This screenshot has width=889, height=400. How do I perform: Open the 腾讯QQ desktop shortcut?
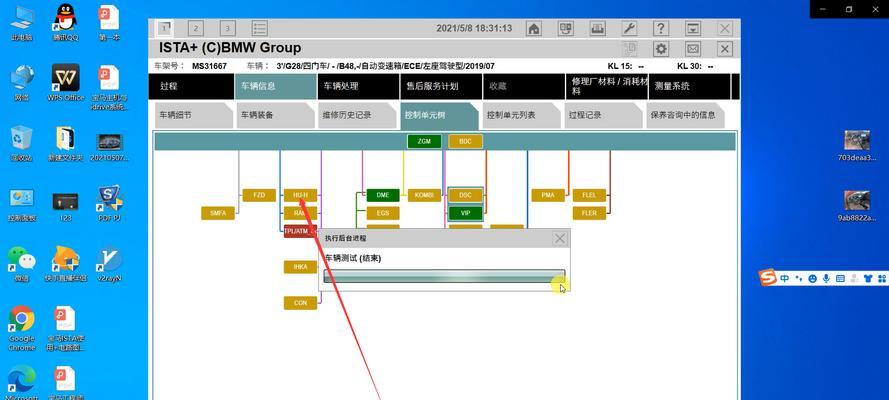coord(66,24)
